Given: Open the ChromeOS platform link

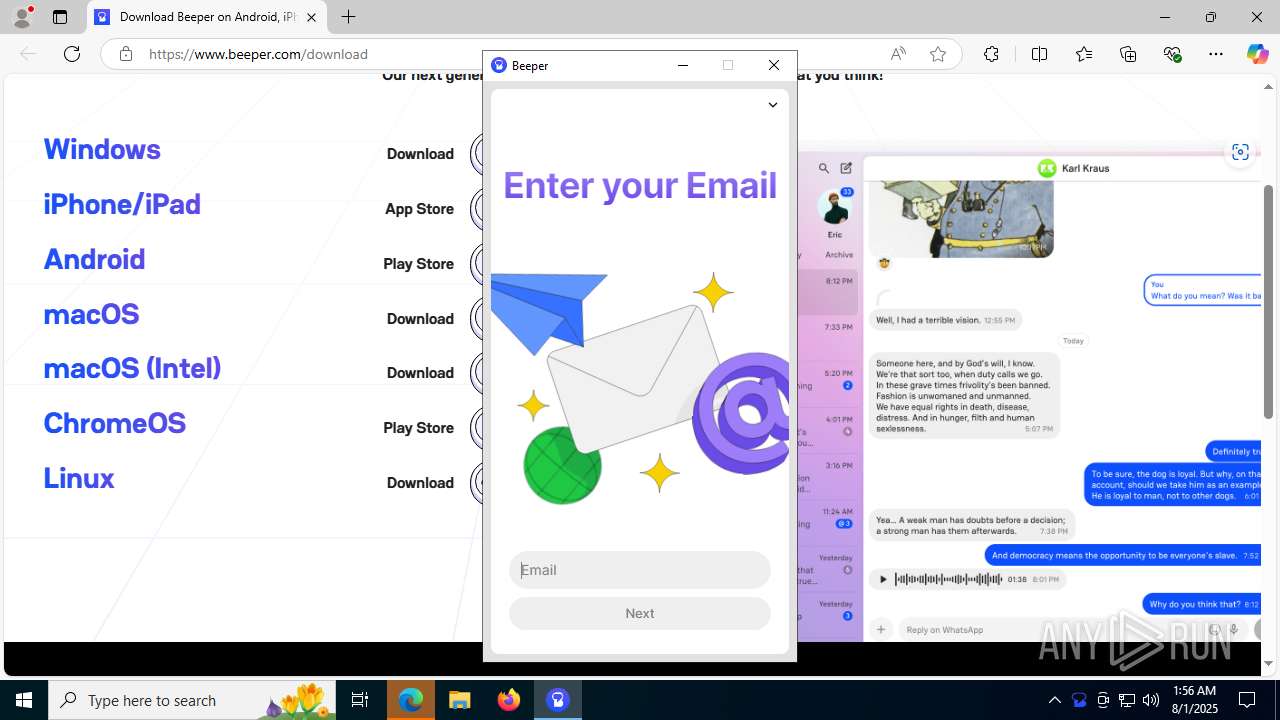Looking at the screenshot, I should coord(114,423).
